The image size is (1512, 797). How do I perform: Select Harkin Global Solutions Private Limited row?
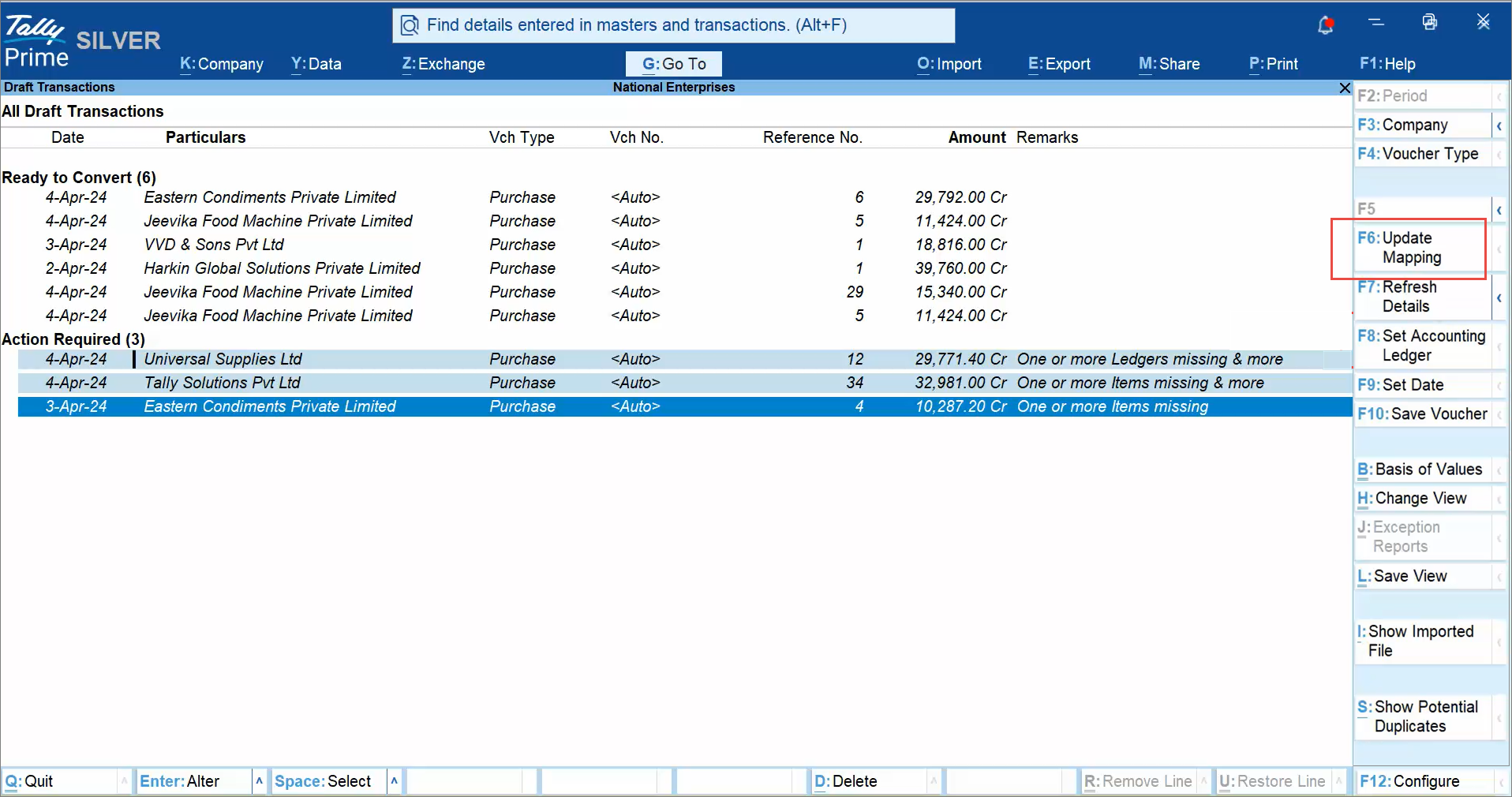[685, 268]
